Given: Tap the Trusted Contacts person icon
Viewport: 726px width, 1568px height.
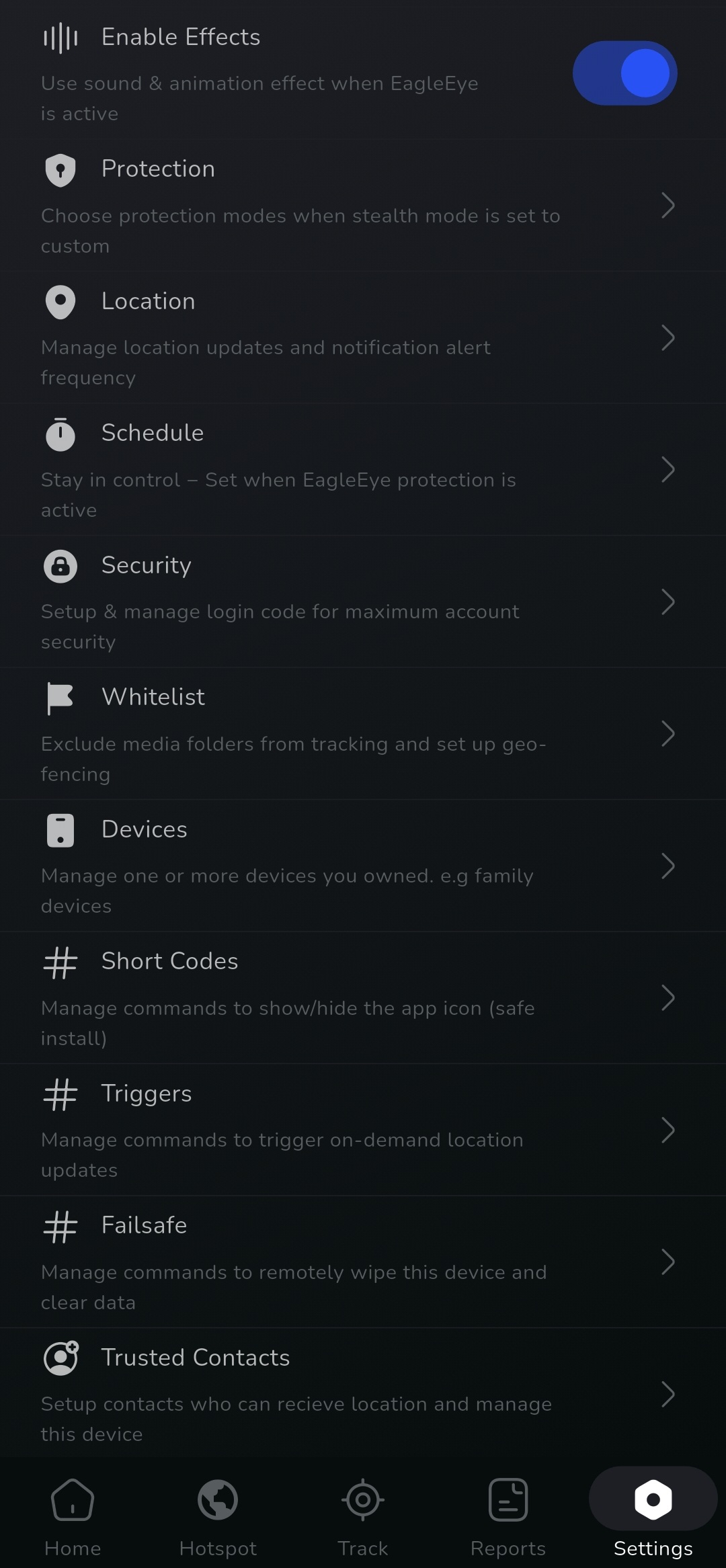Looking at the screenshot, I should click(61, 1358).
